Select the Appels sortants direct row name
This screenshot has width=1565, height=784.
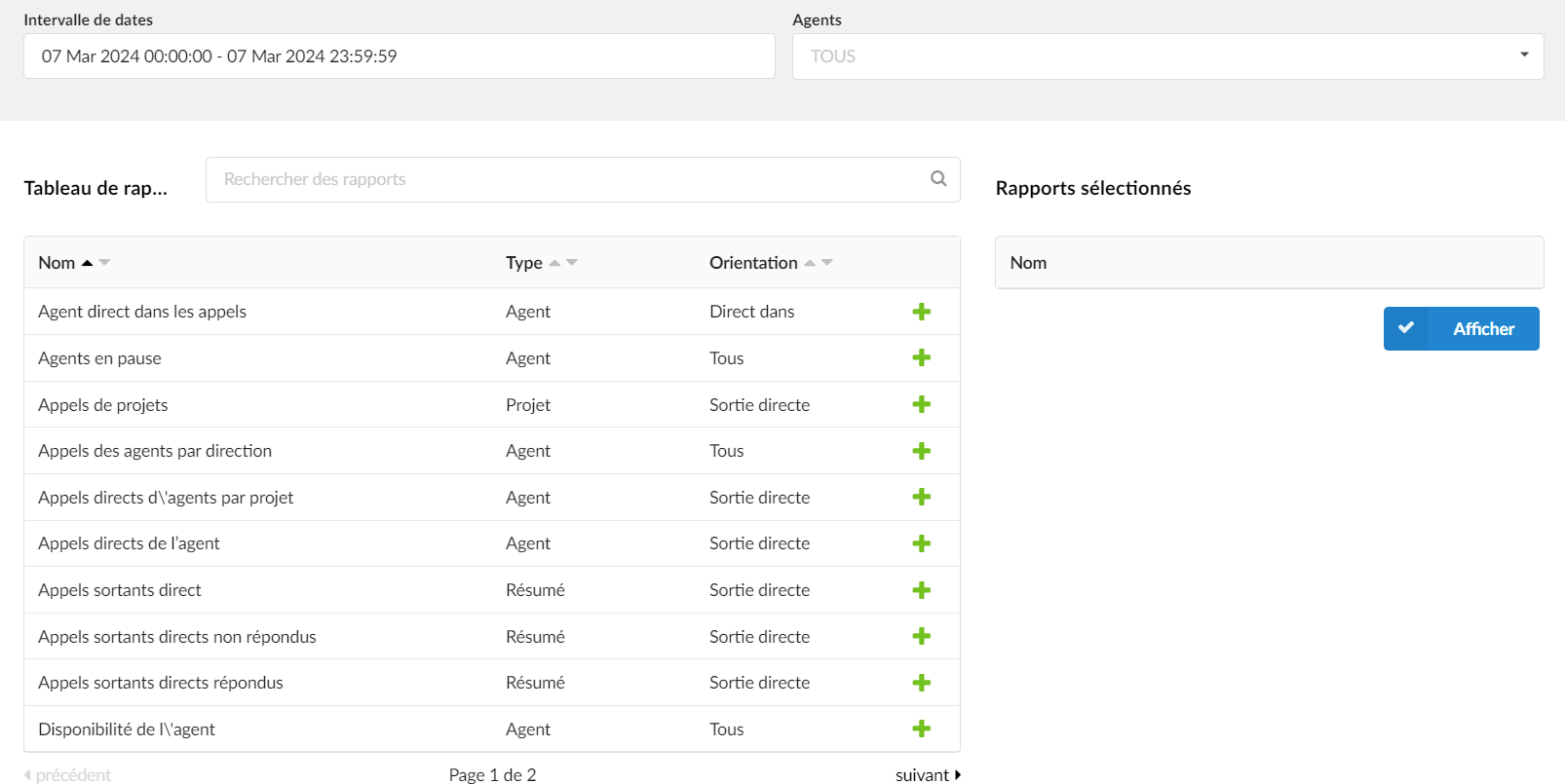click(120, 590)
